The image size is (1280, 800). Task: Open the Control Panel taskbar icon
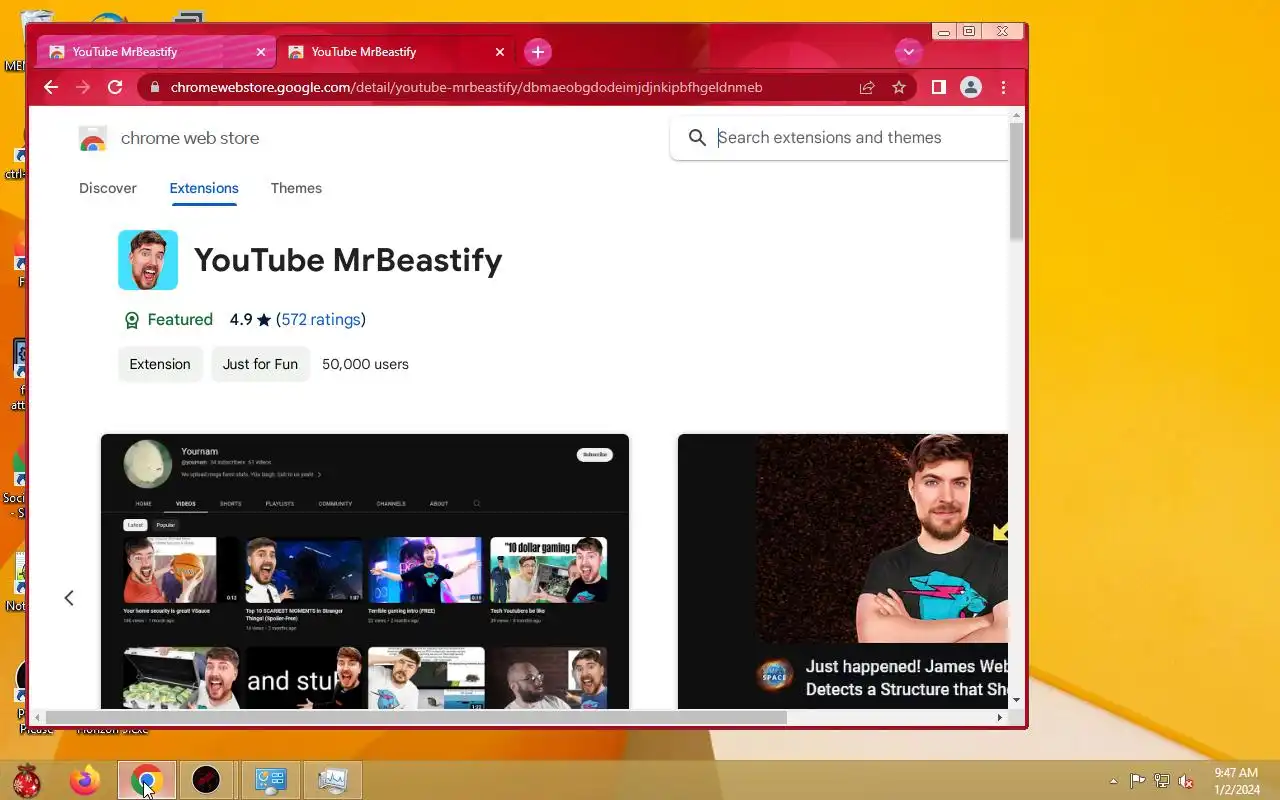point(270,780)
